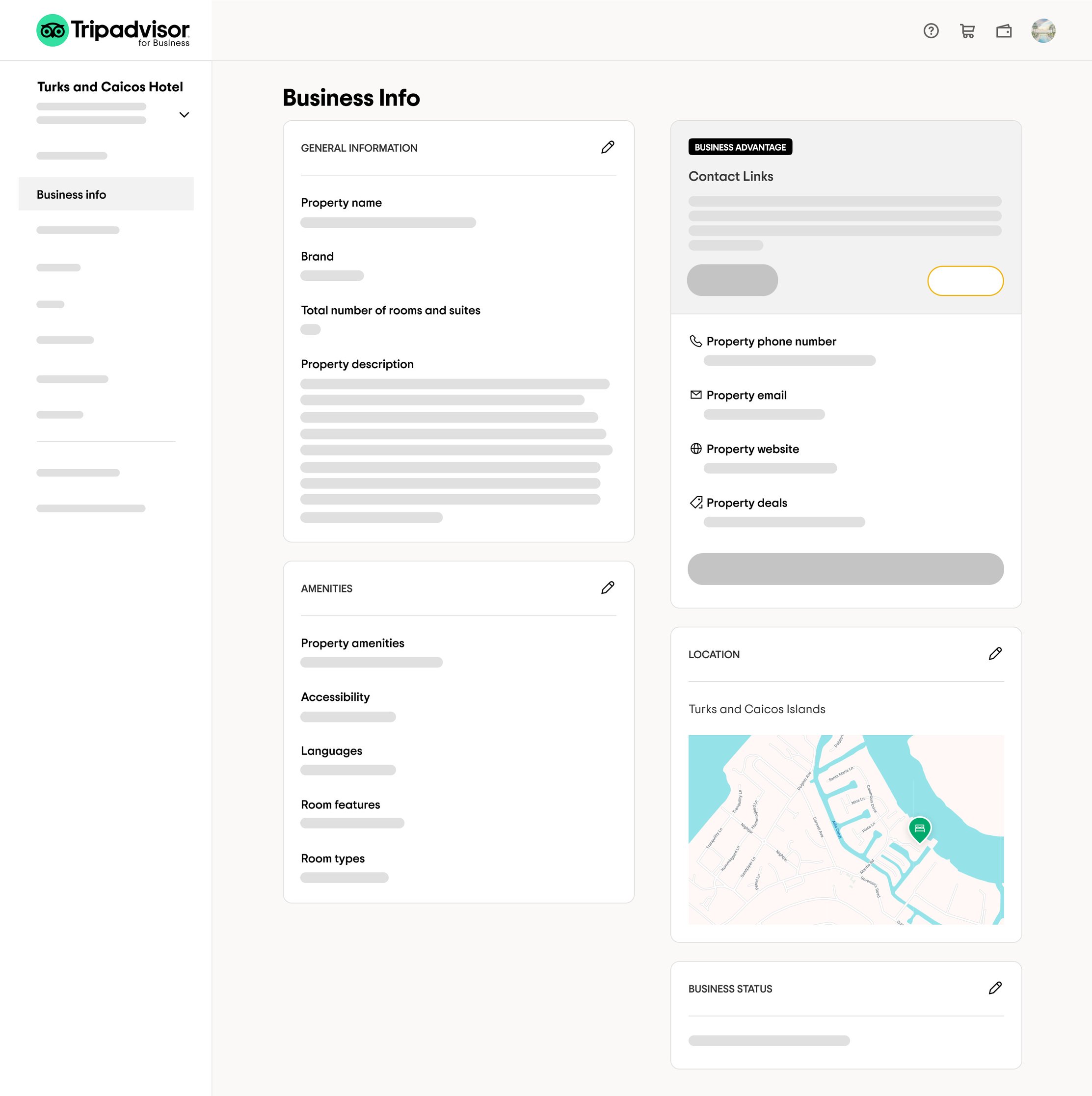Viewport: 1092px width, 1096px height.
Task: Open the shopping cart icon
Action: pyautogui.click(x=968, y=30)
